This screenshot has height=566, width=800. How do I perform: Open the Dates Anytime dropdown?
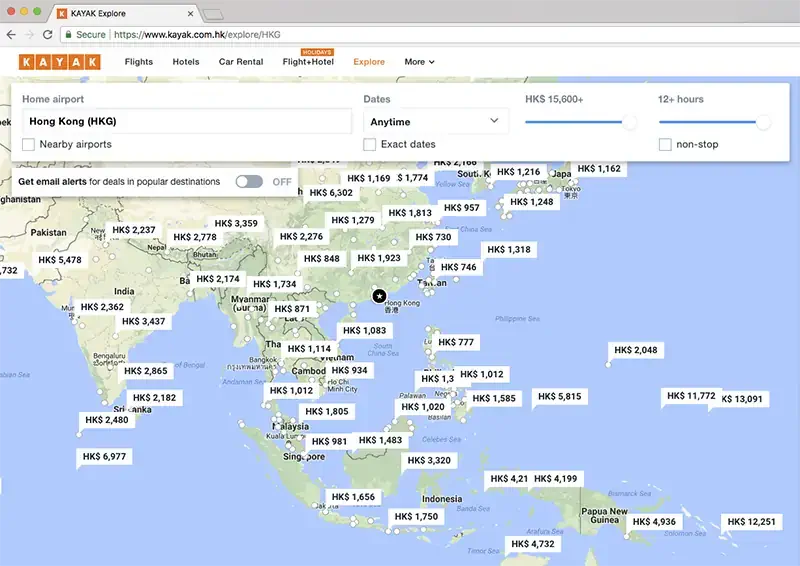[x=436, y=121]
